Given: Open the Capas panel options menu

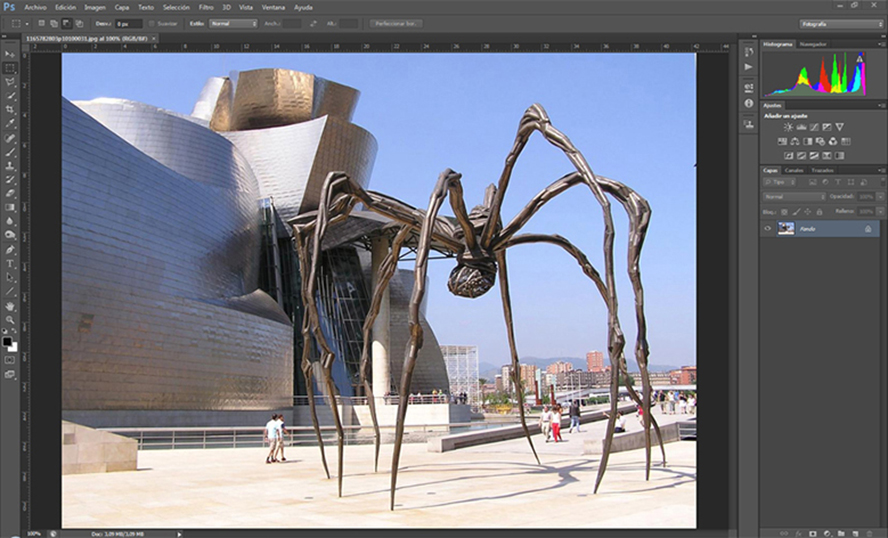Looking at the screenshot, I should pyautogui.click(x=881, y=170).
